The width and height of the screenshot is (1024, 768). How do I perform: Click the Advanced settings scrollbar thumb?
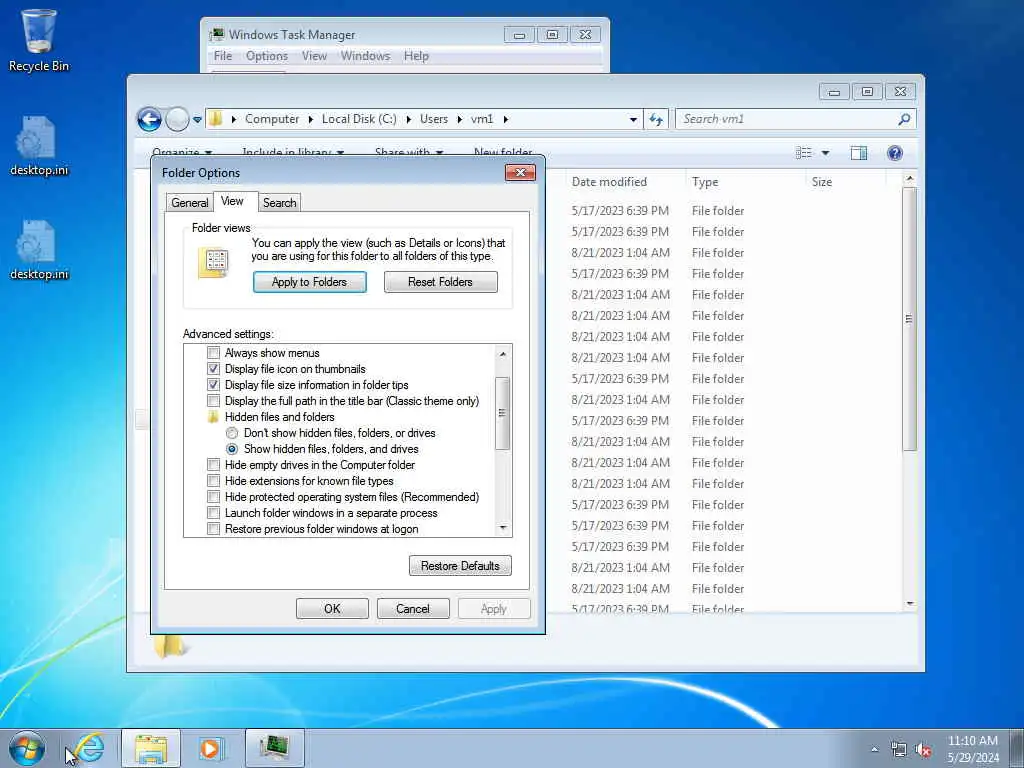pos(502,413)
